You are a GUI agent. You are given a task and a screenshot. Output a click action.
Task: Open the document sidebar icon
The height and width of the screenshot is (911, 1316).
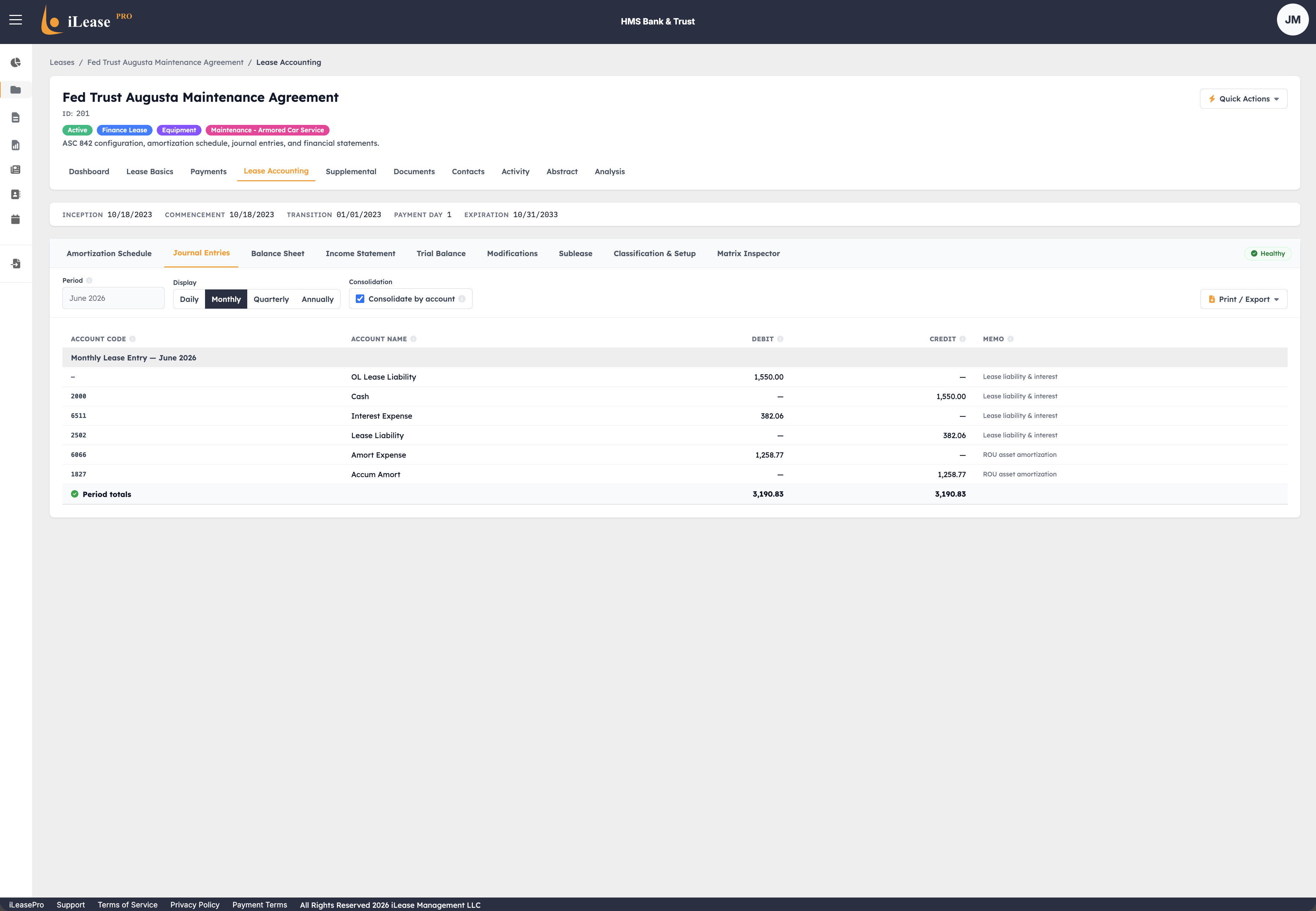[x=15, y=117]
